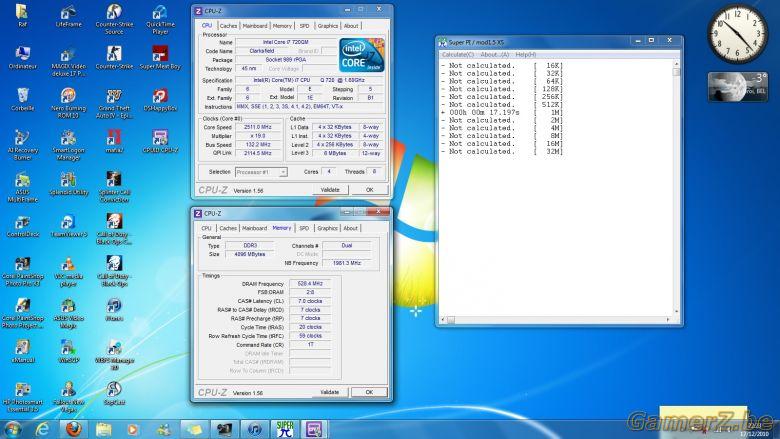Select the Ordinateur desktop icon
Viewport: 780px width, 439px height.
[x=22, y=57]
